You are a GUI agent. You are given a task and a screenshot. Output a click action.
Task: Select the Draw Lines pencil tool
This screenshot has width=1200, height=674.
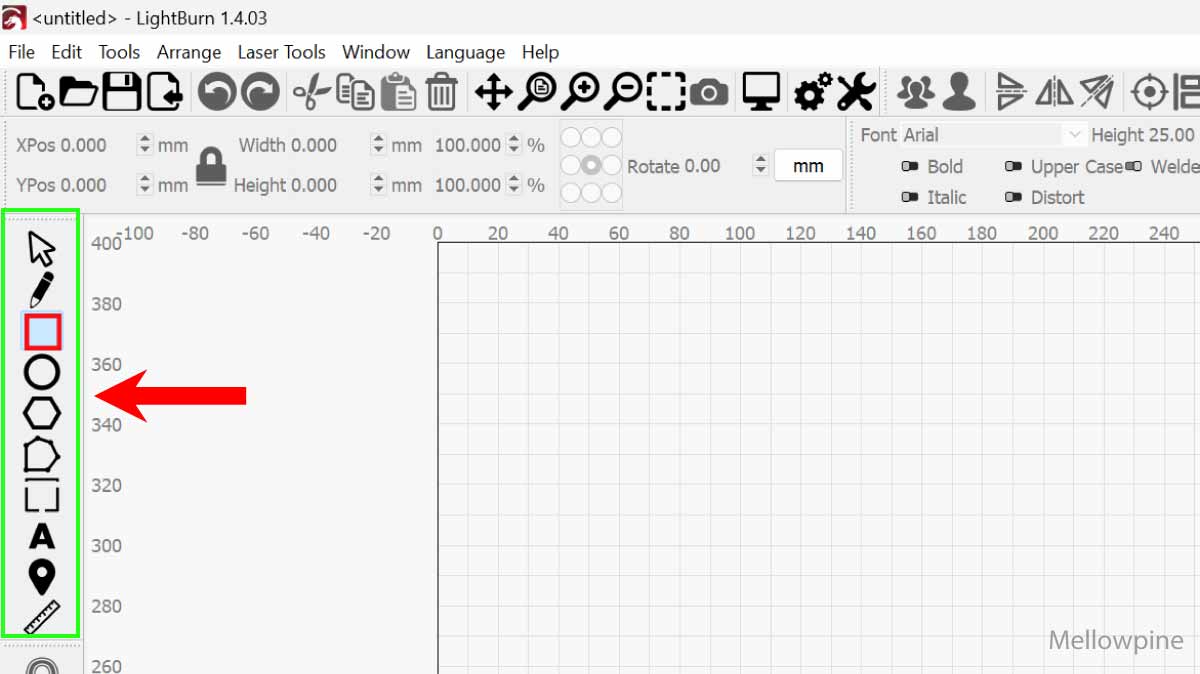coord(41,290)
